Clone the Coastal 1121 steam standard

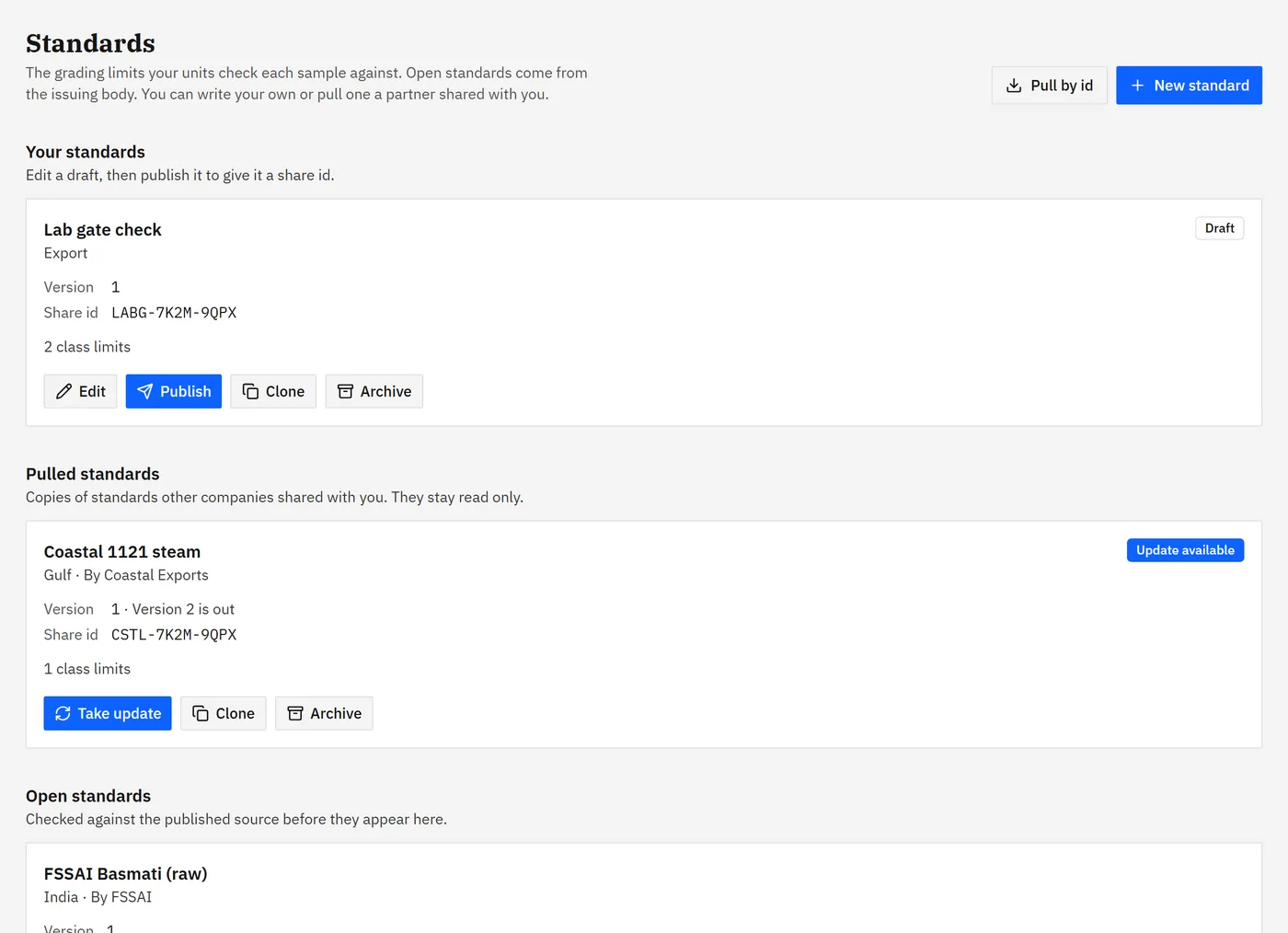[223, 713]
